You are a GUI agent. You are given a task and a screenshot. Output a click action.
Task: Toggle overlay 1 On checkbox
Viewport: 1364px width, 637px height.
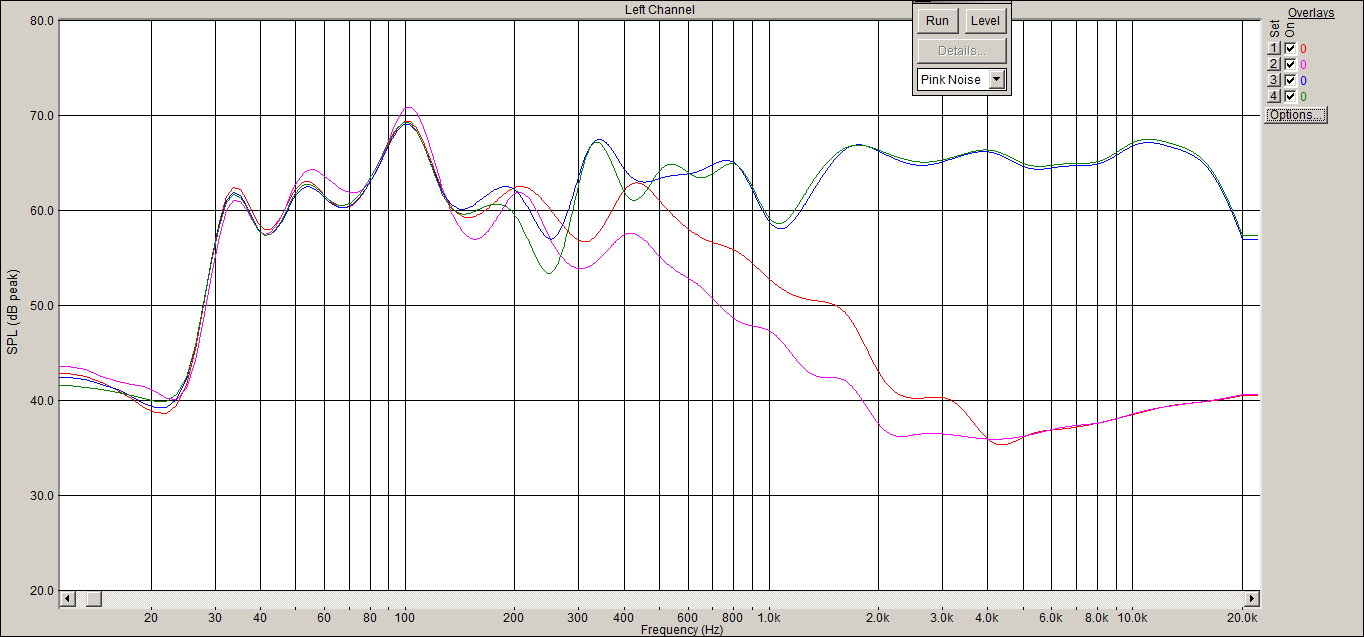point(1290,48)
